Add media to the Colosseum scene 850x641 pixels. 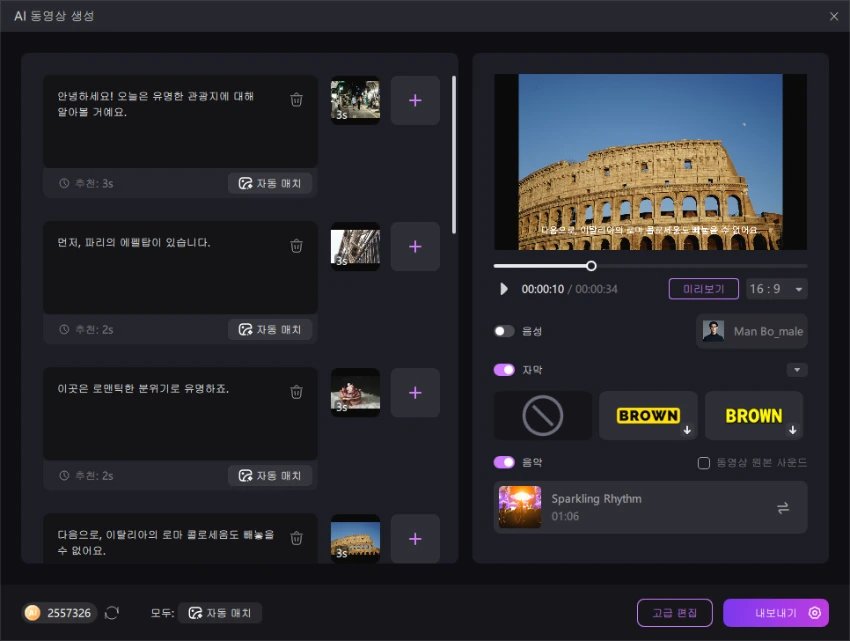(415, 539)
